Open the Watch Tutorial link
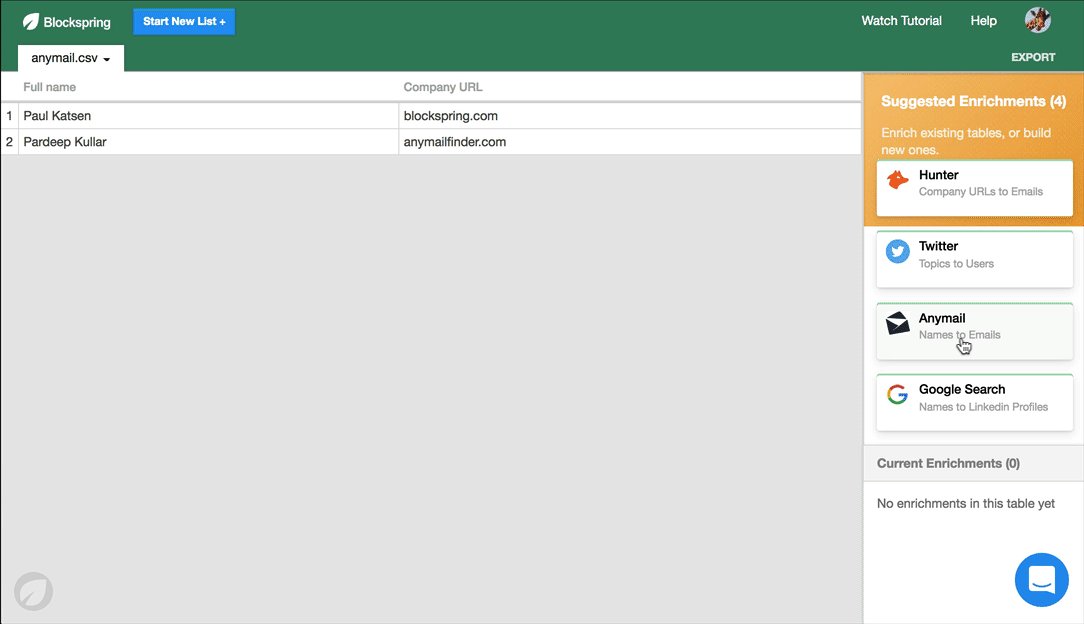 point(901,21)
